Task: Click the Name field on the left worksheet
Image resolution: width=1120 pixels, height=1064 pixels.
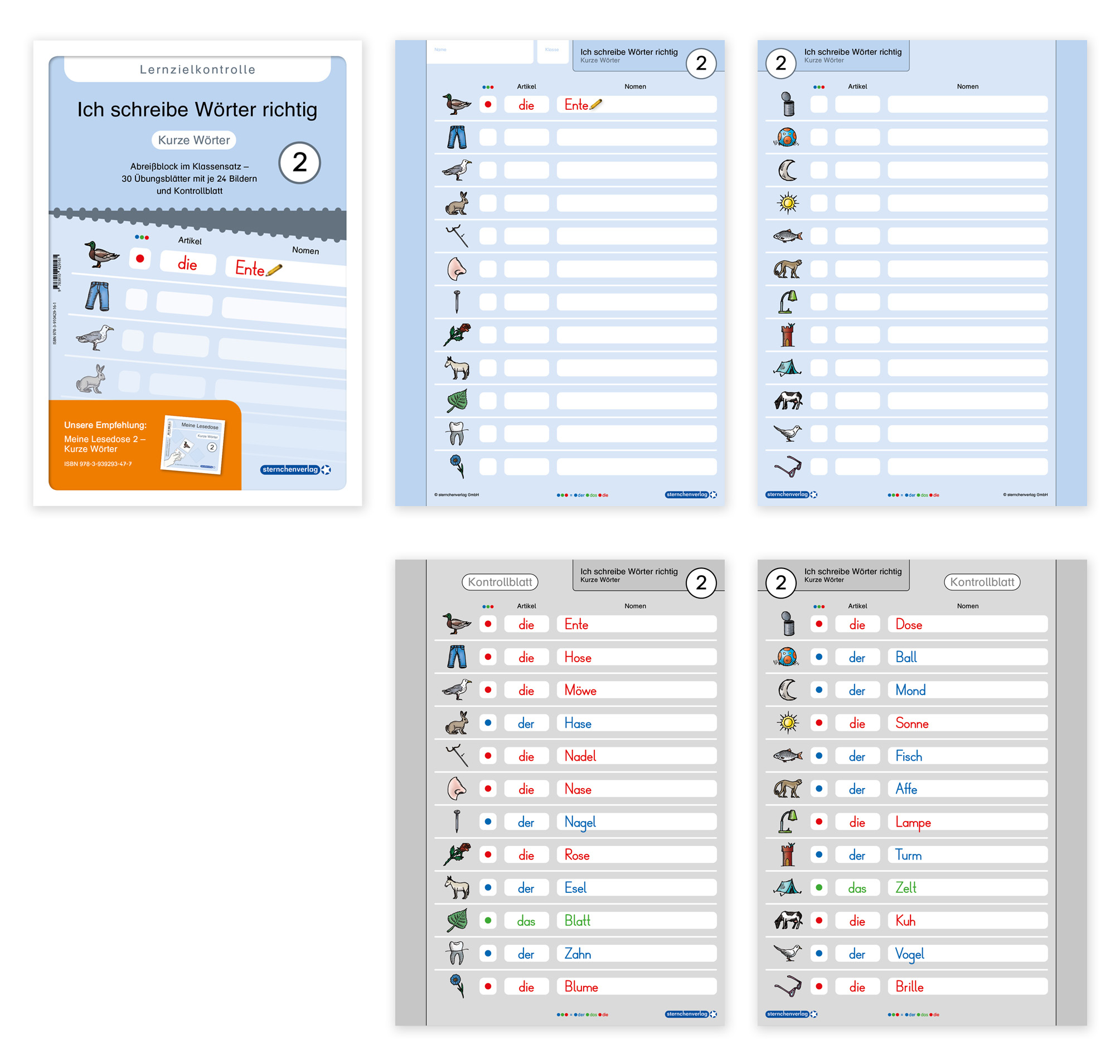Action: coord(479,52)
